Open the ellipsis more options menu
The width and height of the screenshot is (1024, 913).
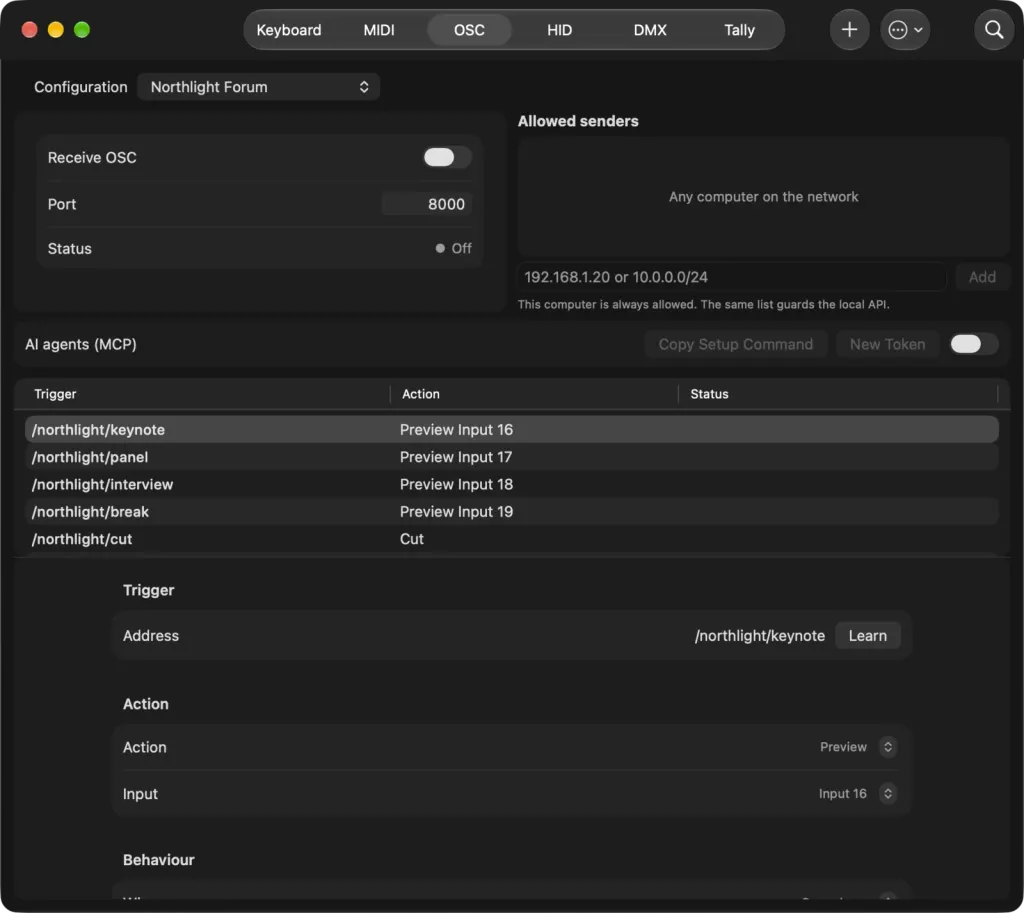(905, 29)
